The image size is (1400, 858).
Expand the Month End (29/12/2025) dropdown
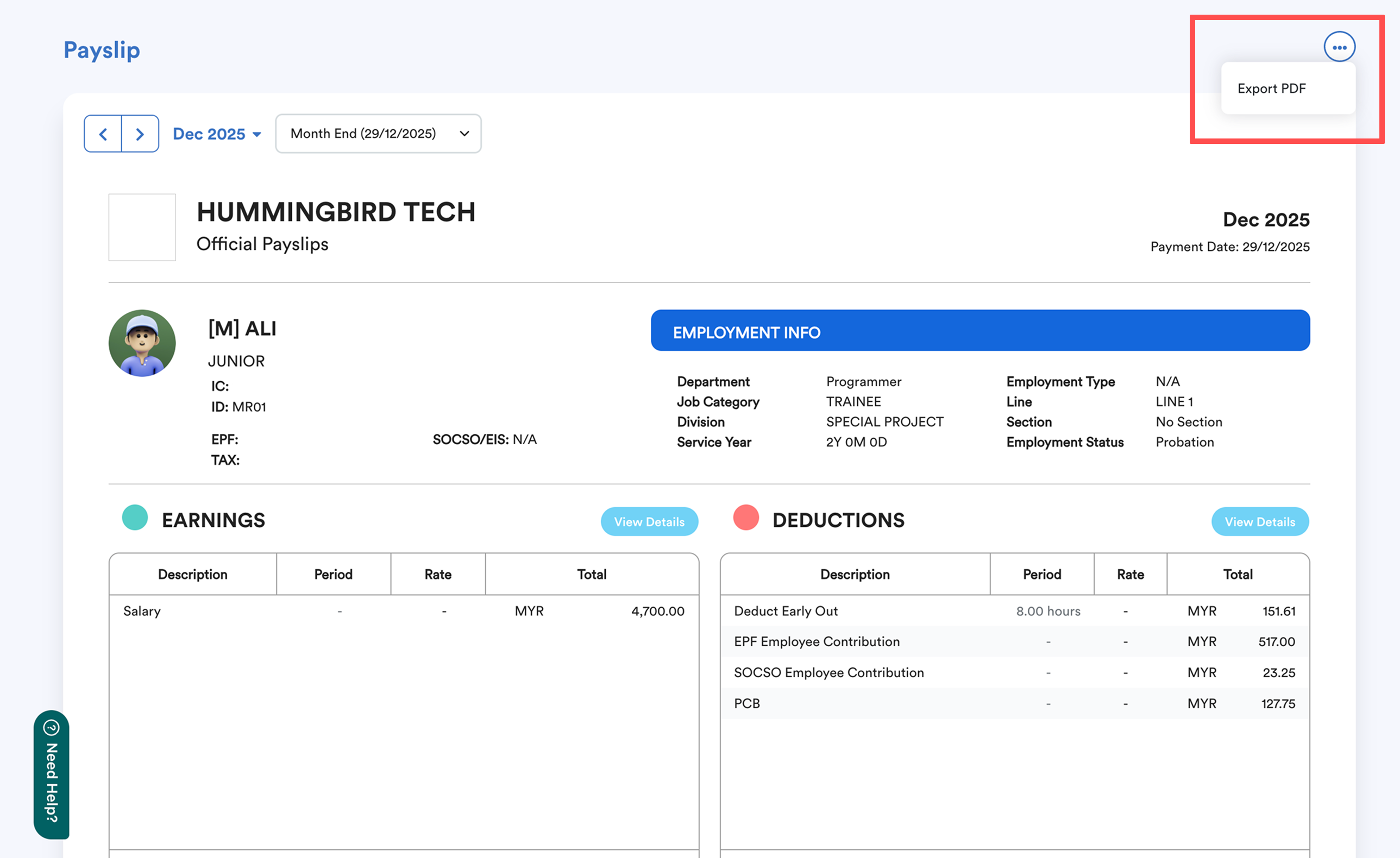363,134
